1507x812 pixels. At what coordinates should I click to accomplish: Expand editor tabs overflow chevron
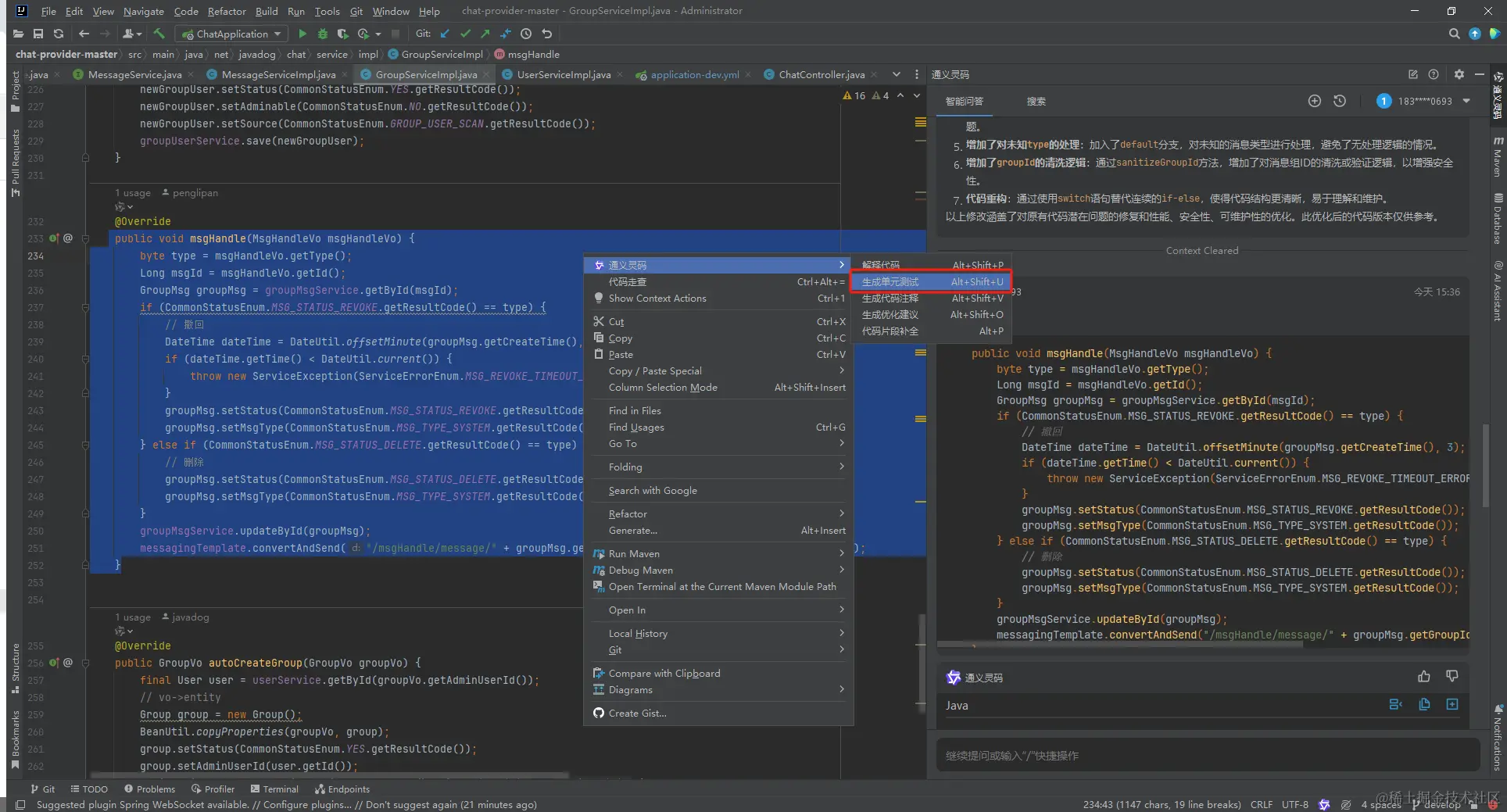(896, 74)
